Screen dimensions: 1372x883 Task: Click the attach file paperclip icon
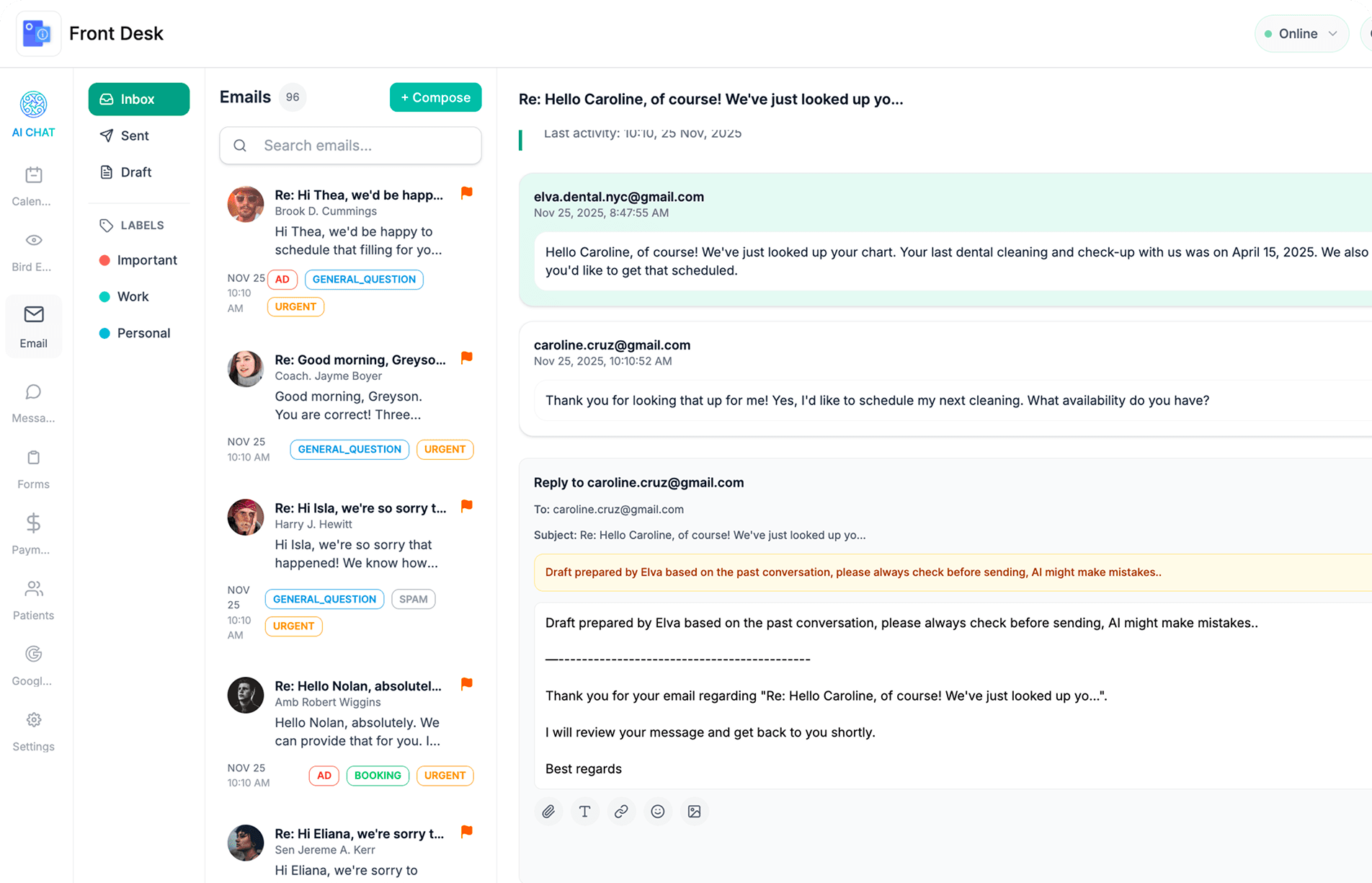[x=548, y=812]
